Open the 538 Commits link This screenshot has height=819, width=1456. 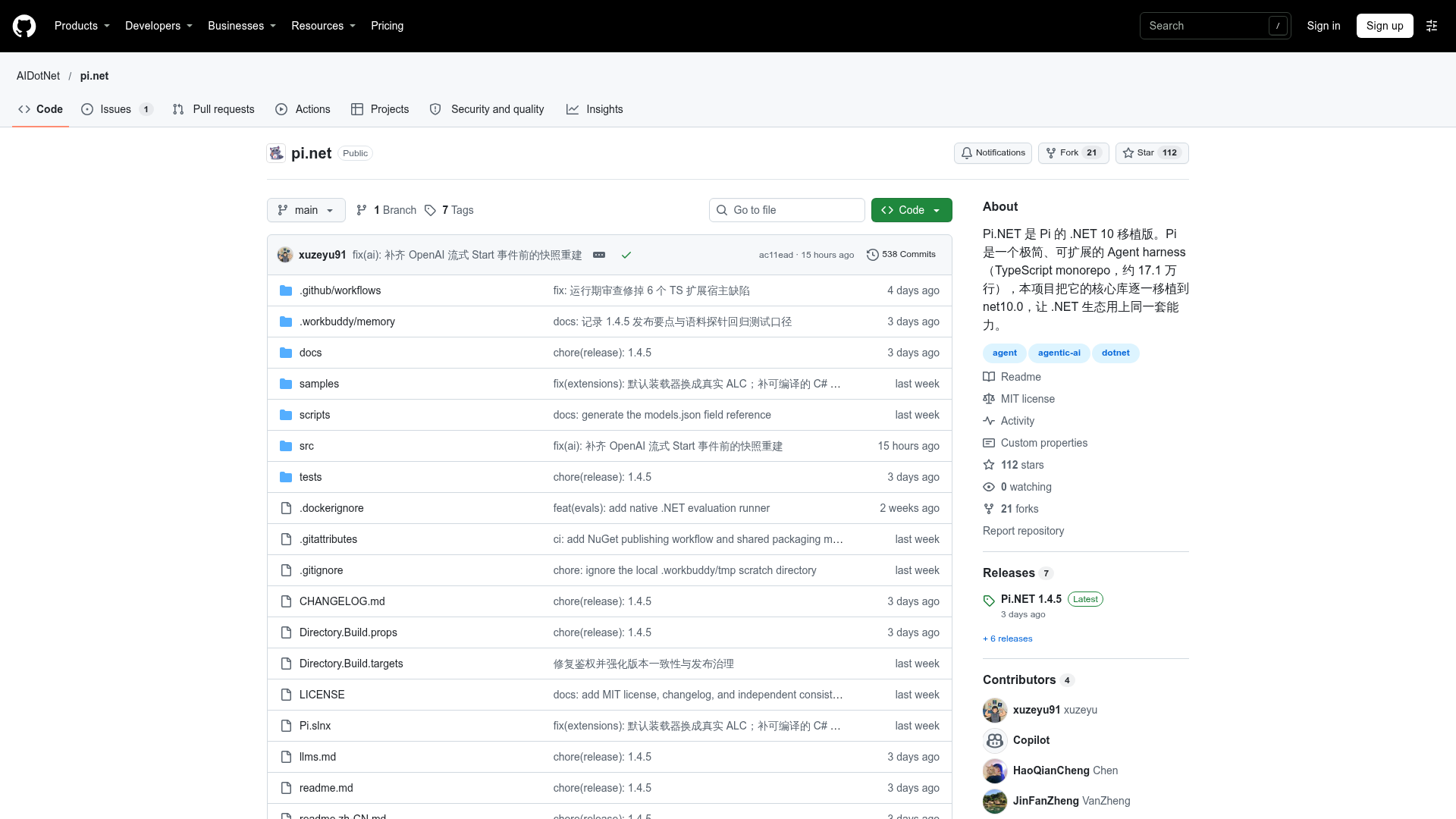[x=901, y=255]
